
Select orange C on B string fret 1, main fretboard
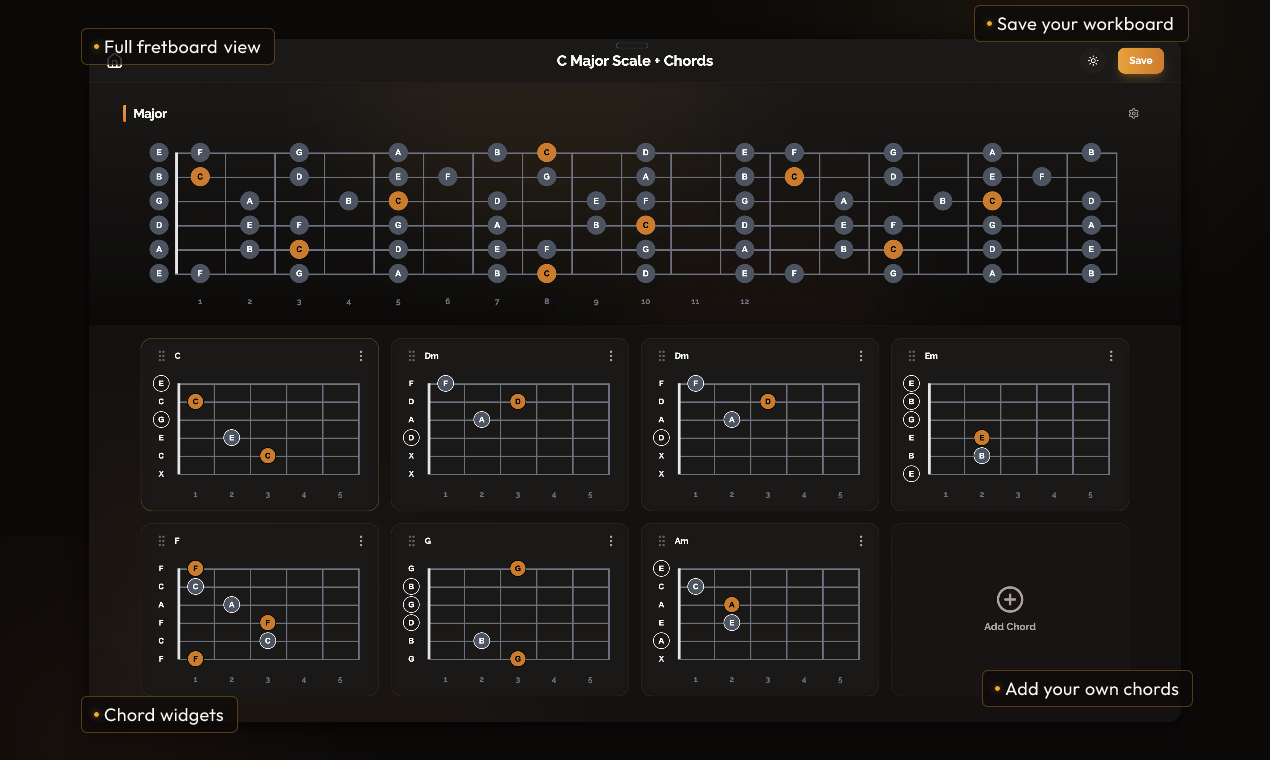[x=200, y=177]
